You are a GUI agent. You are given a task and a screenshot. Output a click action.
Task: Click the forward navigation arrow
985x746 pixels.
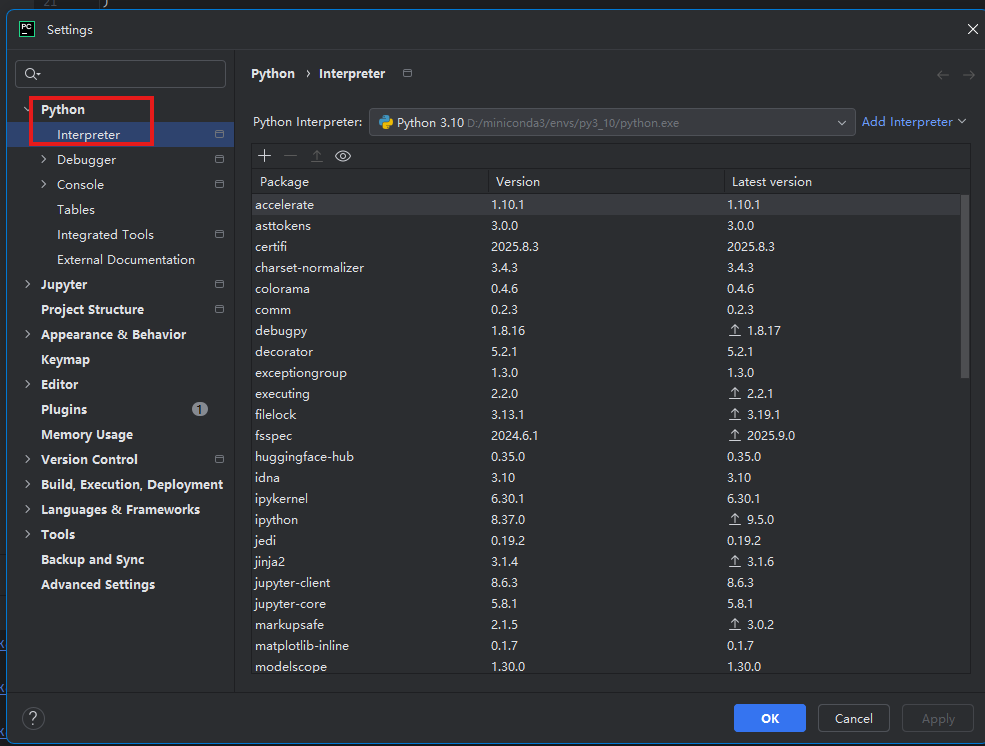969,75
